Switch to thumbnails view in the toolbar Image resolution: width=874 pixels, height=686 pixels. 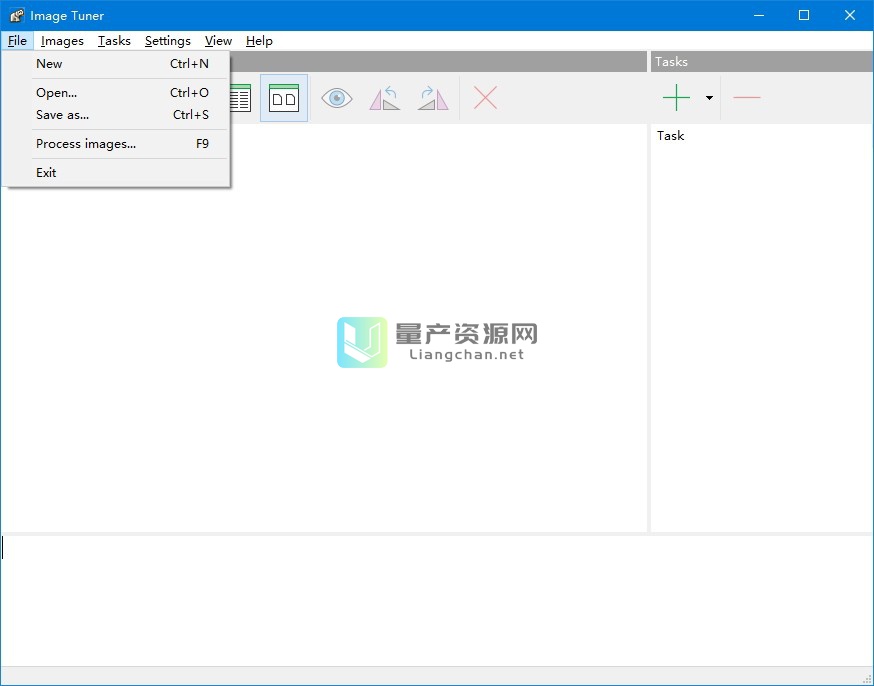284,98
